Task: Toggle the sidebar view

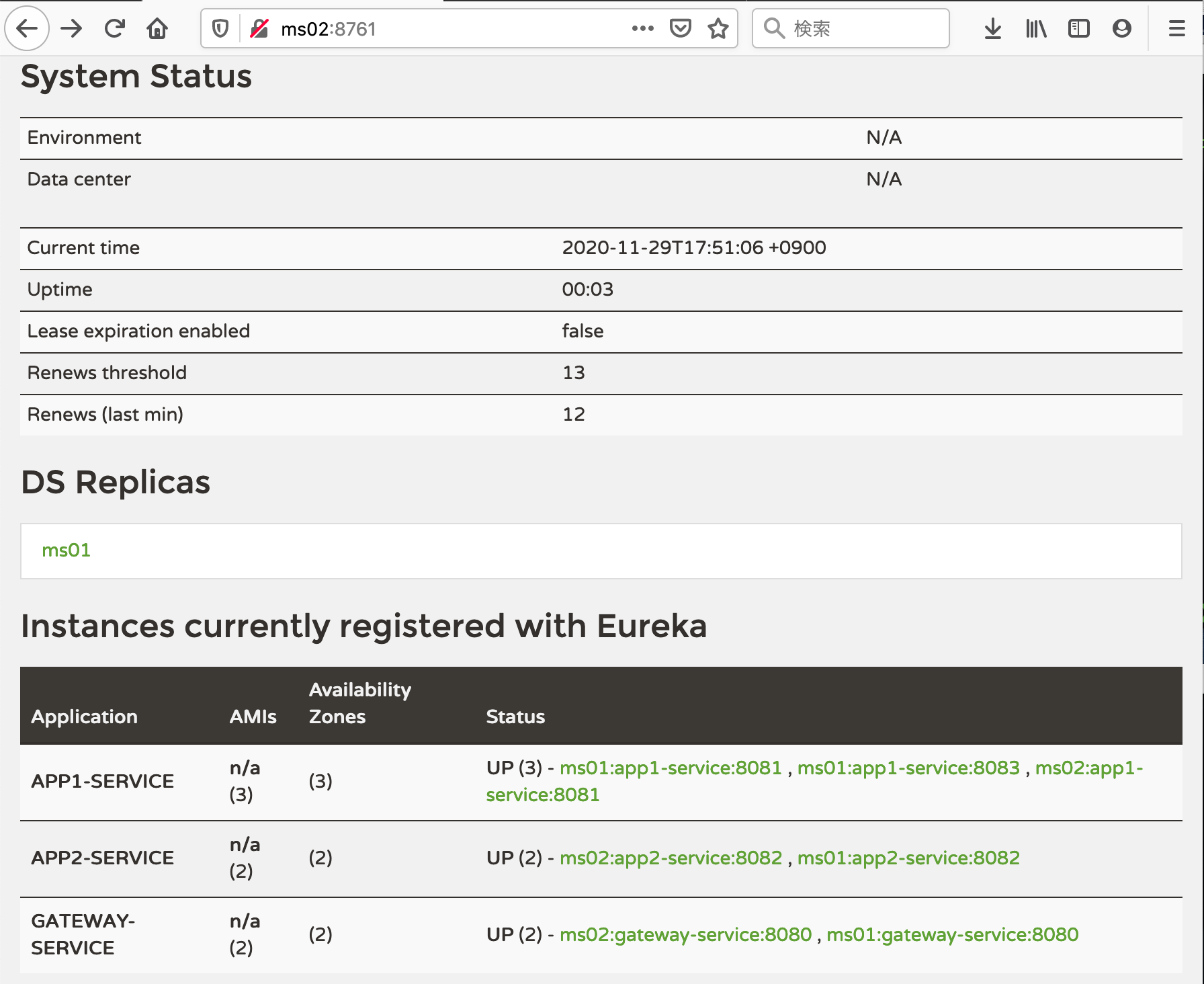Action: pos(1079,28)
